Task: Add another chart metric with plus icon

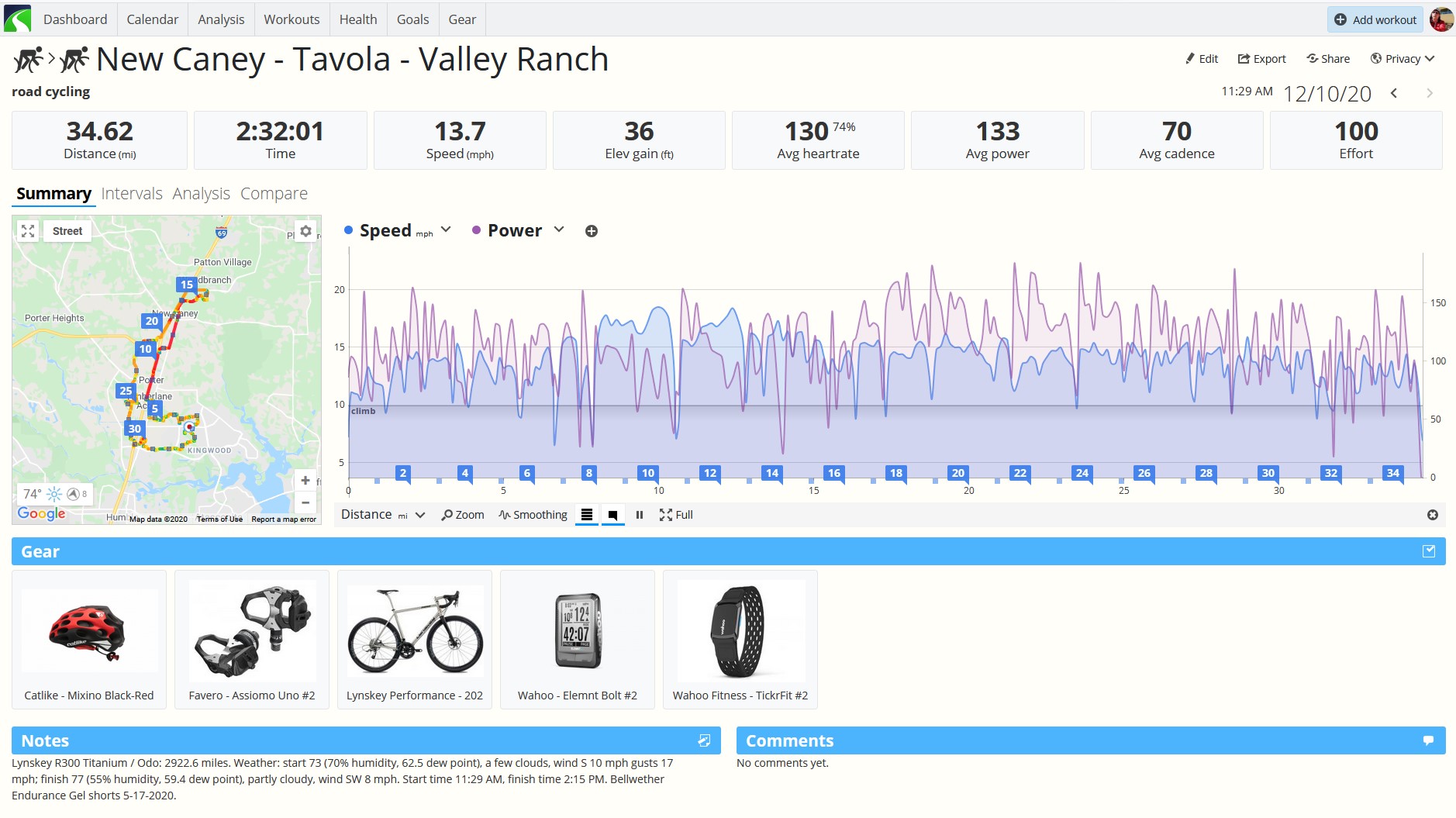Action: pyautogui.click(x=592, y=231)
